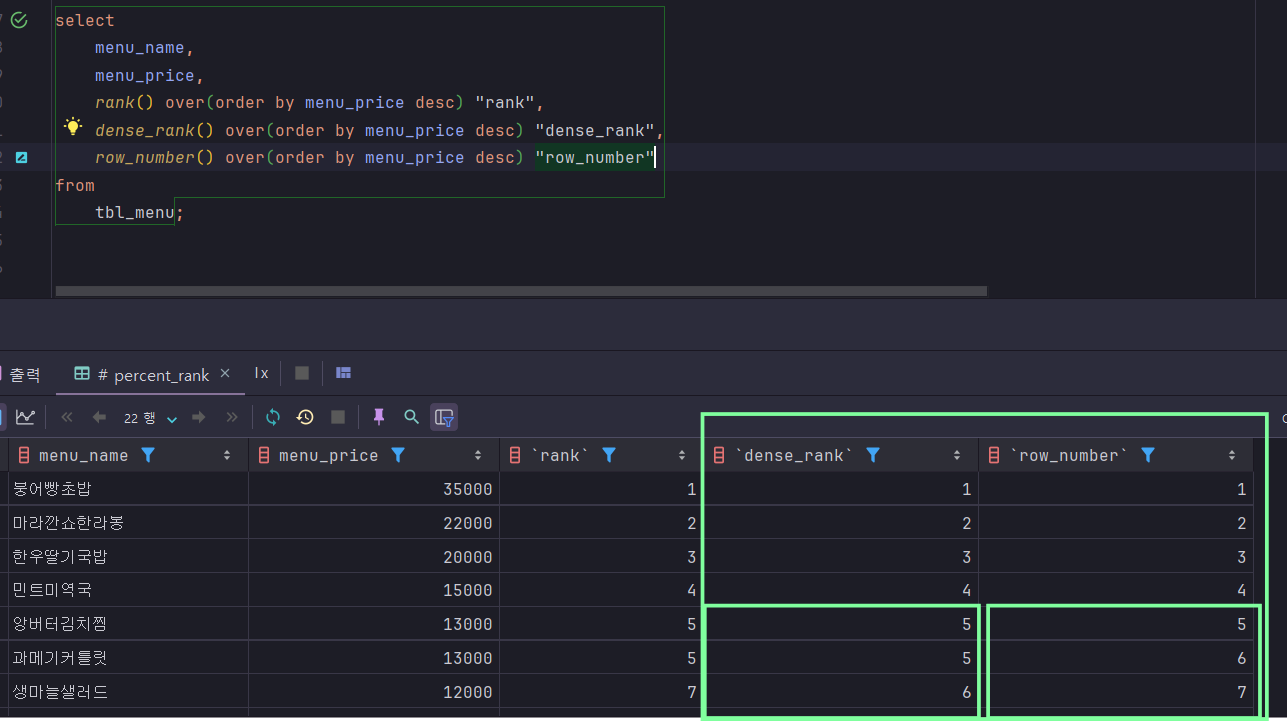Click the filter funnel on dense_rank column

click(873, 455)
